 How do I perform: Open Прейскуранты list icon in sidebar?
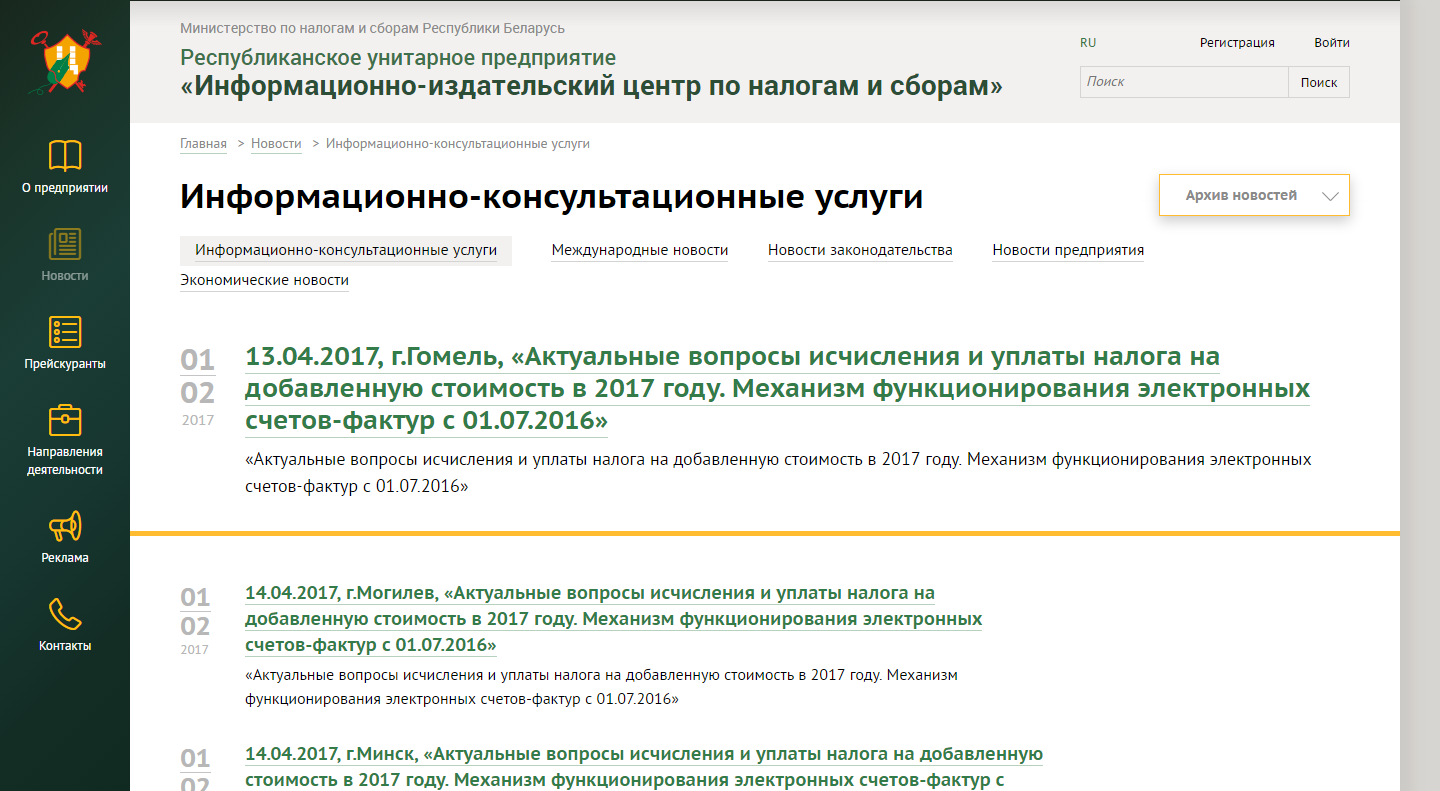pos(65,332)
